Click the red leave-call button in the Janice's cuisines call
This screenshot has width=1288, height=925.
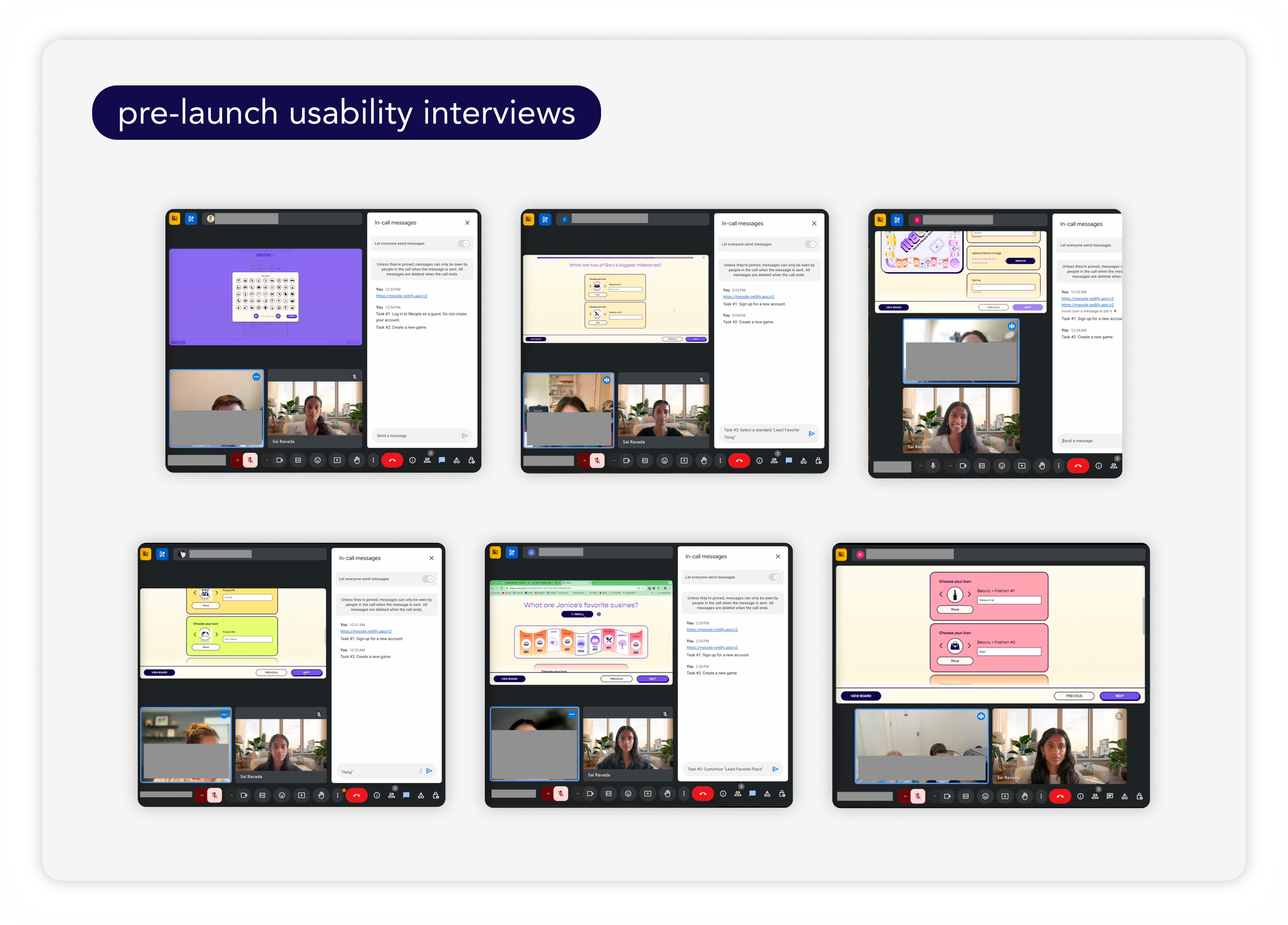703,794
